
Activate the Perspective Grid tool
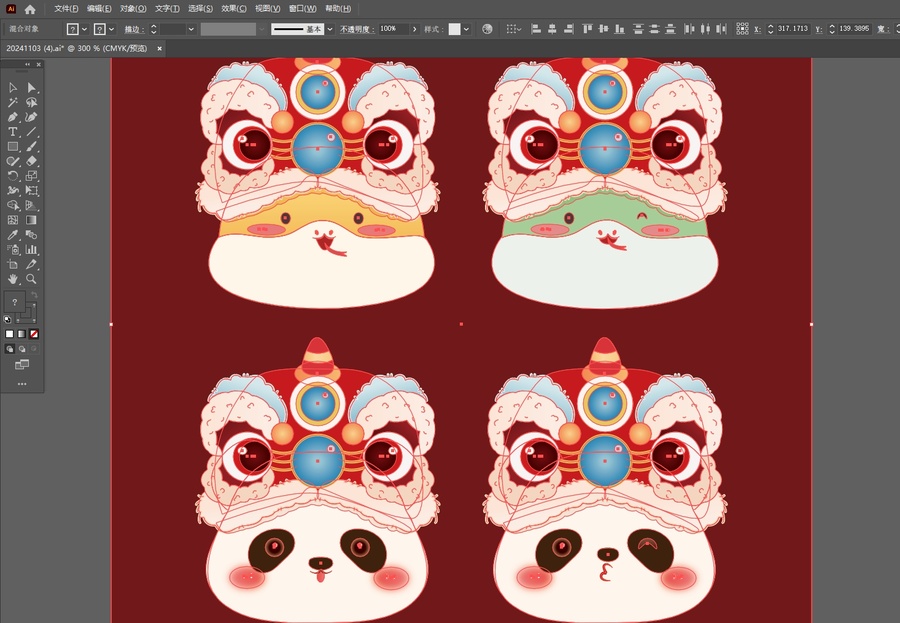(x=32, y=205)
